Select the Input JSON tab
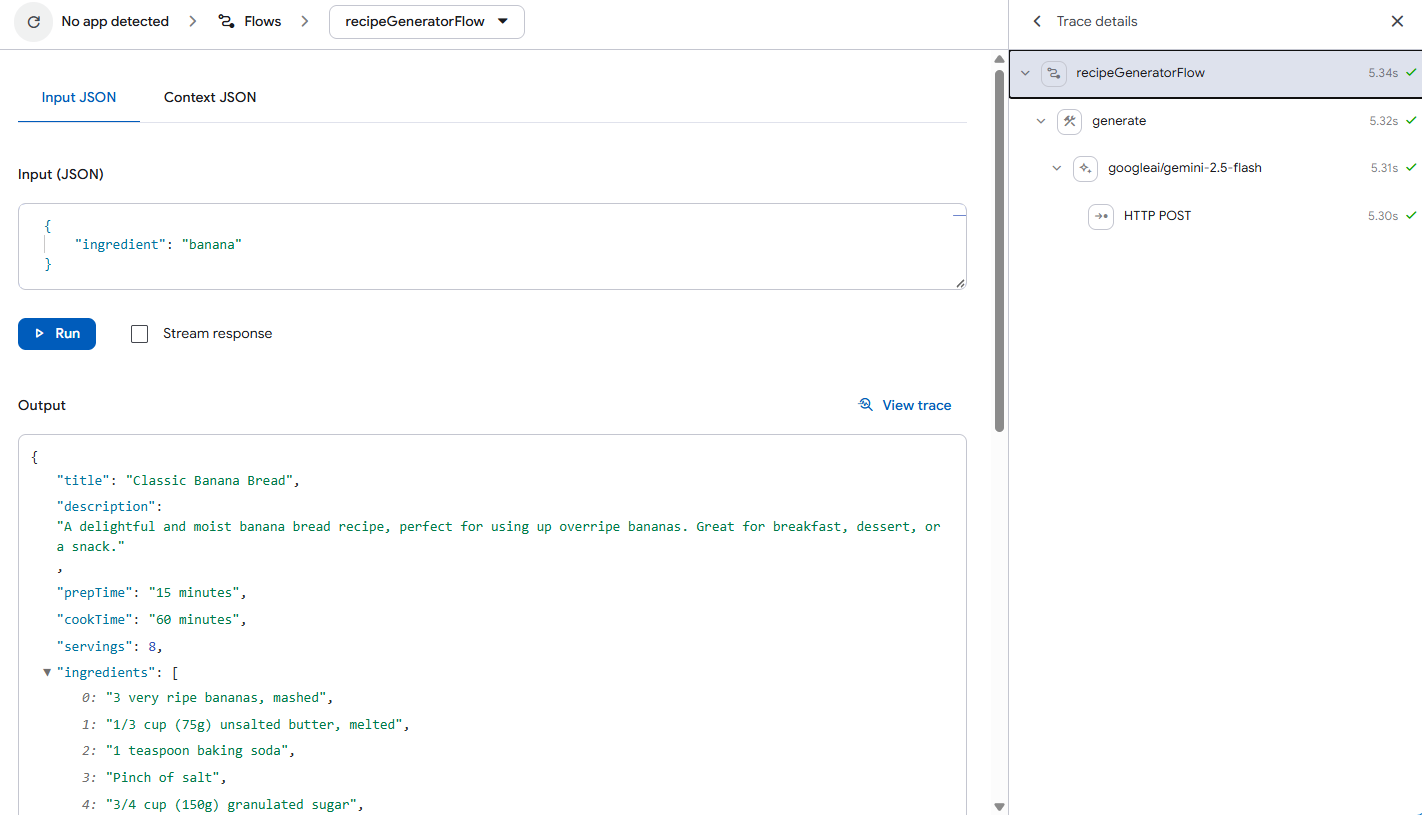Screen dimensions: 1422x815 79,97
